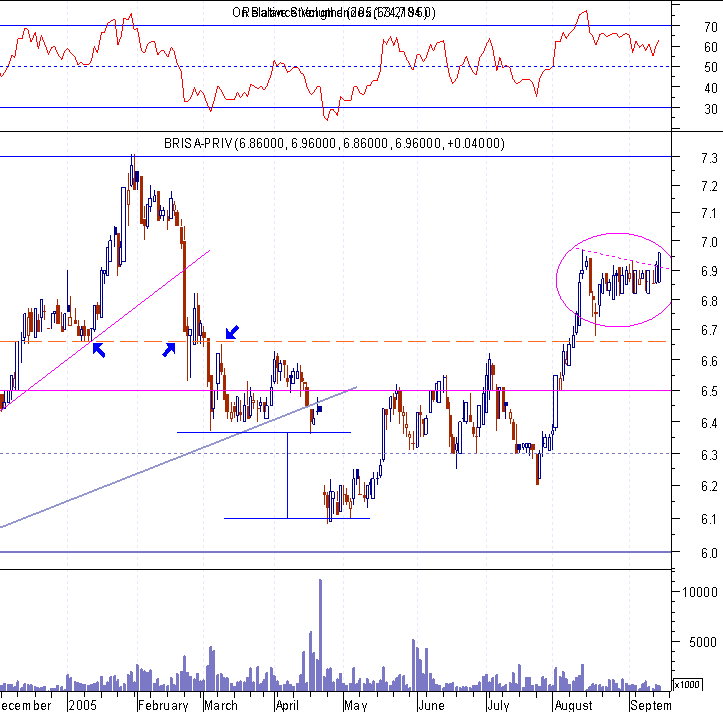Click the overlapping Relative Strength indicator title
The image size is (723, 712).
pos(333,12)
